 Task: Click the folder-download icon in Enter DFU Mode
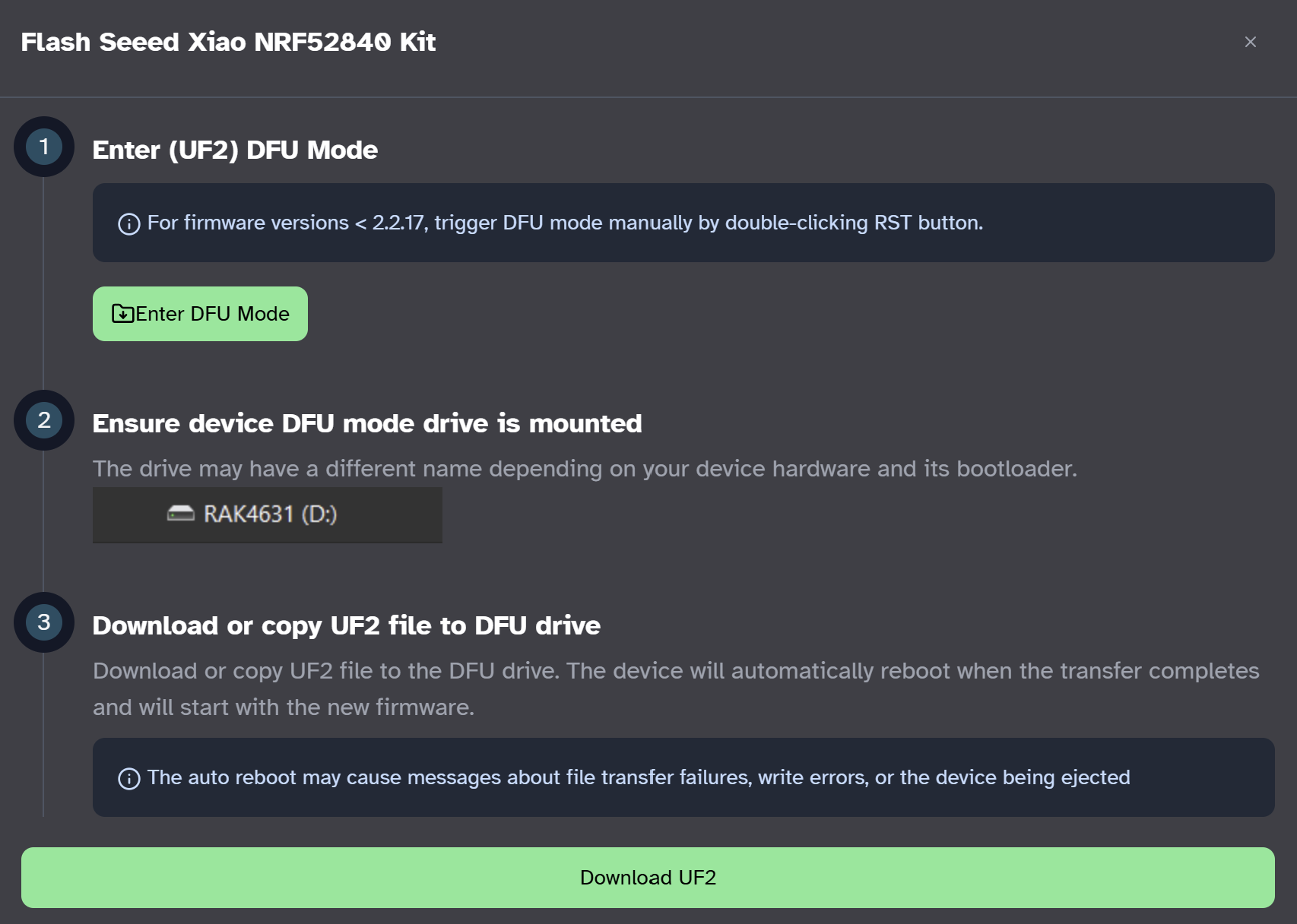pyautogui.click(x=122, y=314)
